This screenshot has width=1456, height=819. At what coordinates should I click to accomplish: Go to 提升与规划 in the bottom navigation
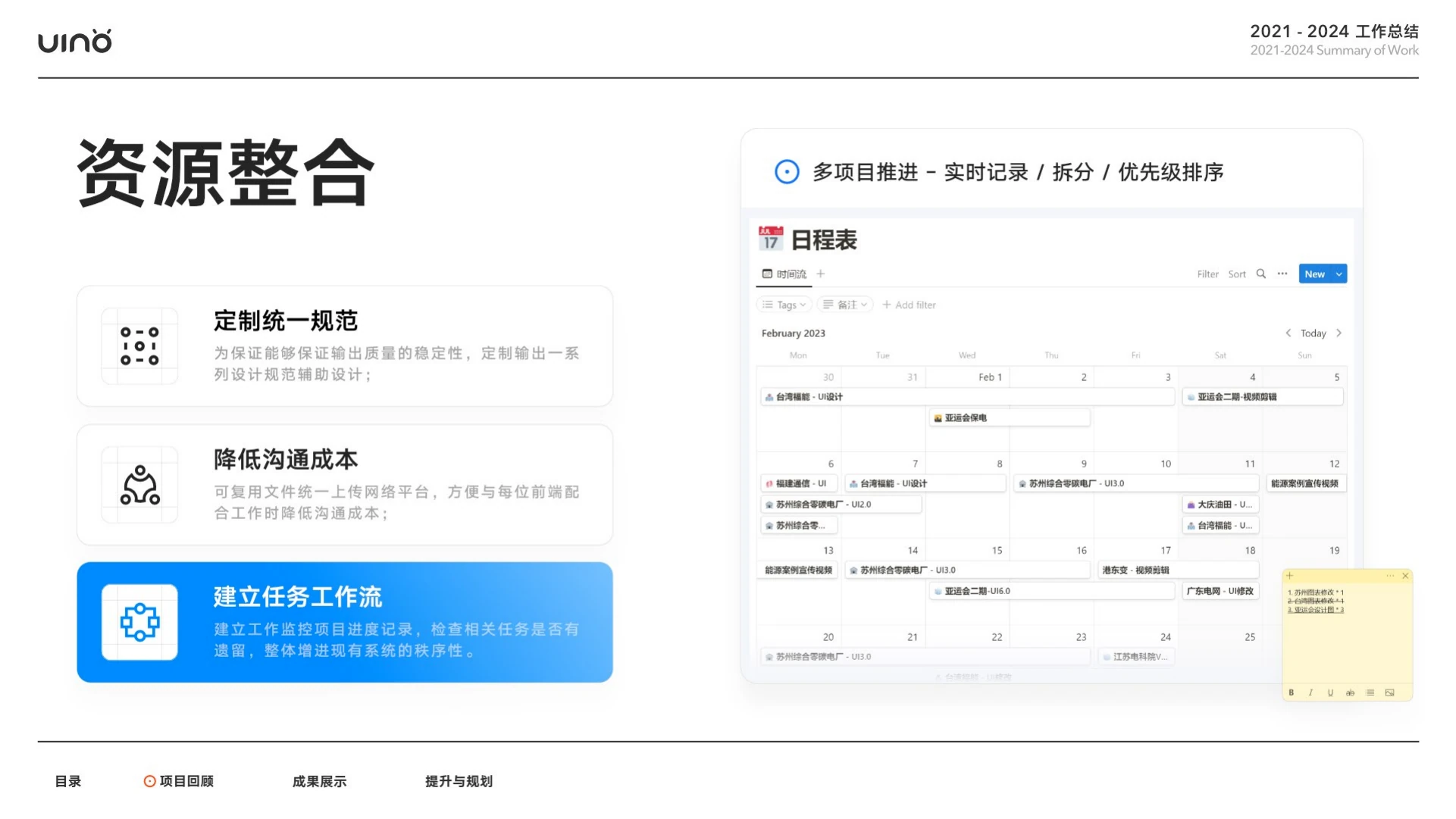(459, 781)
